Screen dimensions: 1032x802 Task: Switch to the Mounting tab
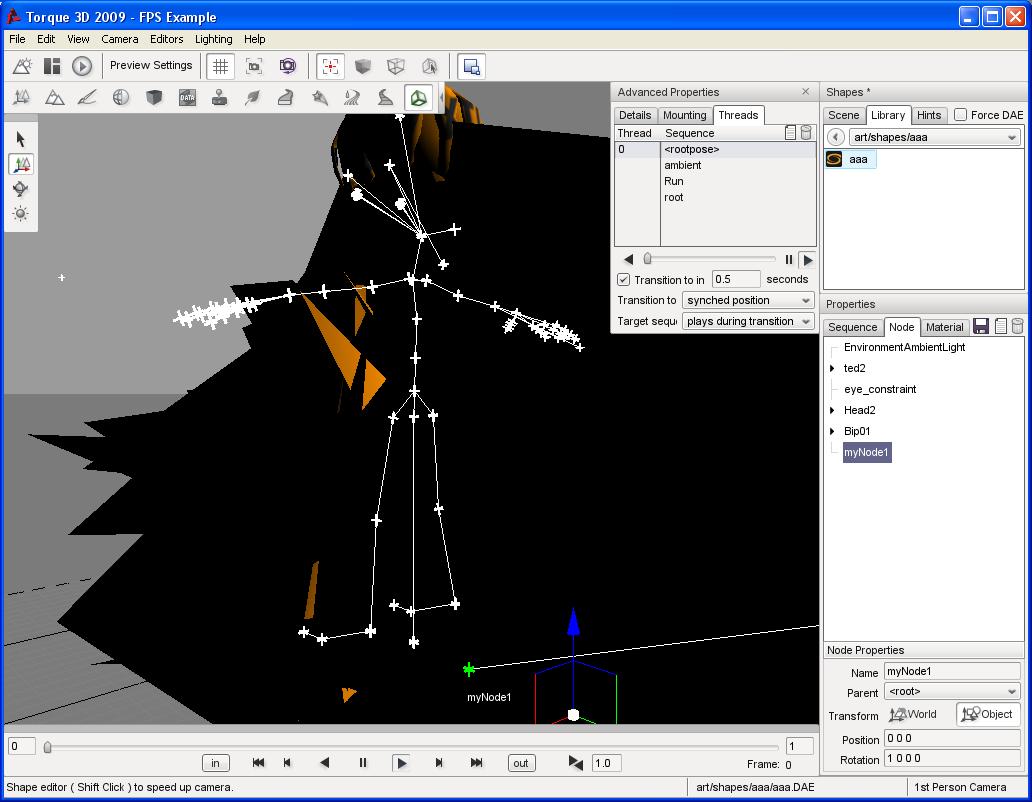click(684, 115)
